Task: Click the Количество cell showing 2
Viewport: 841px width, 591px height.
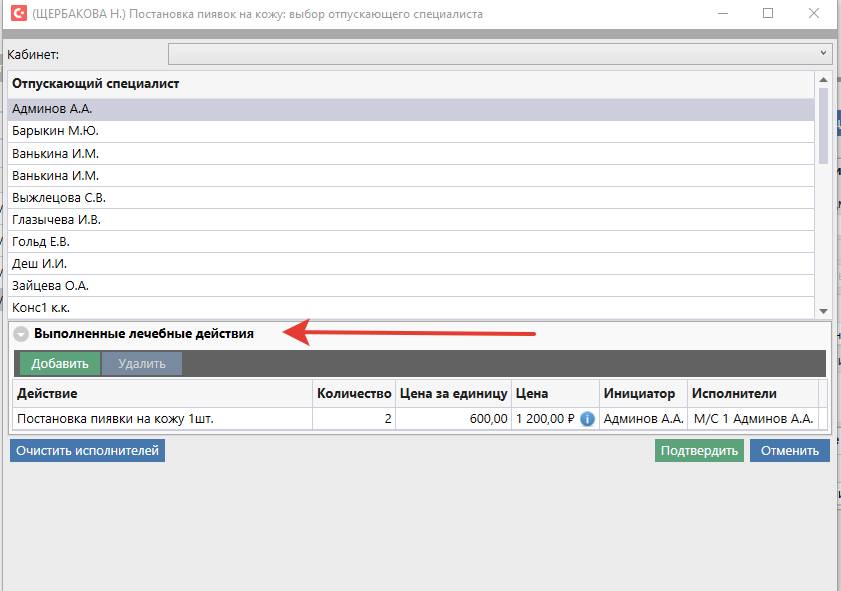Action: click(353, 419)
